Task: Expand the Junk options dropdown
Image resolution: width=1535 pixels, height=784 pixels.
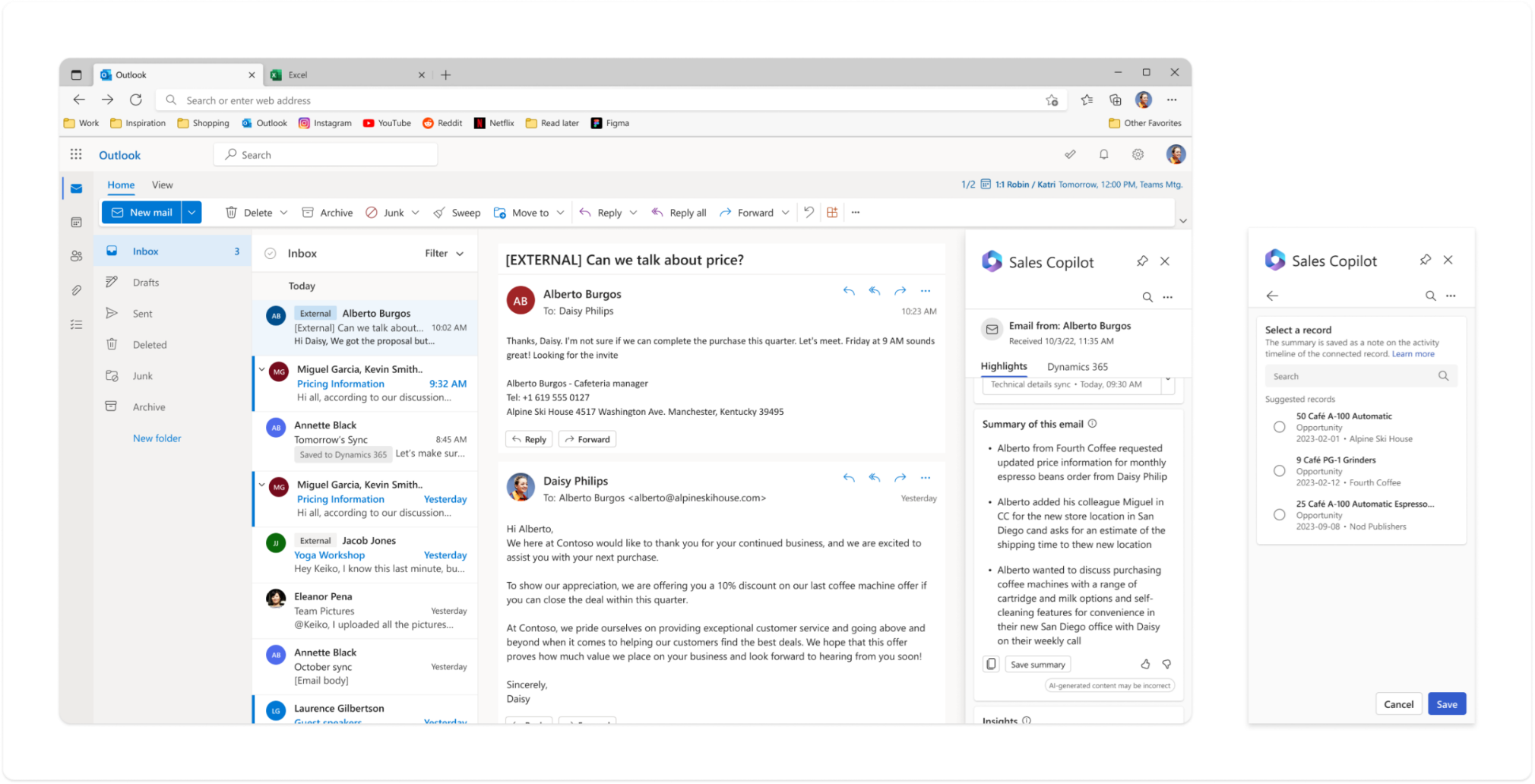Action: [415, 213]
